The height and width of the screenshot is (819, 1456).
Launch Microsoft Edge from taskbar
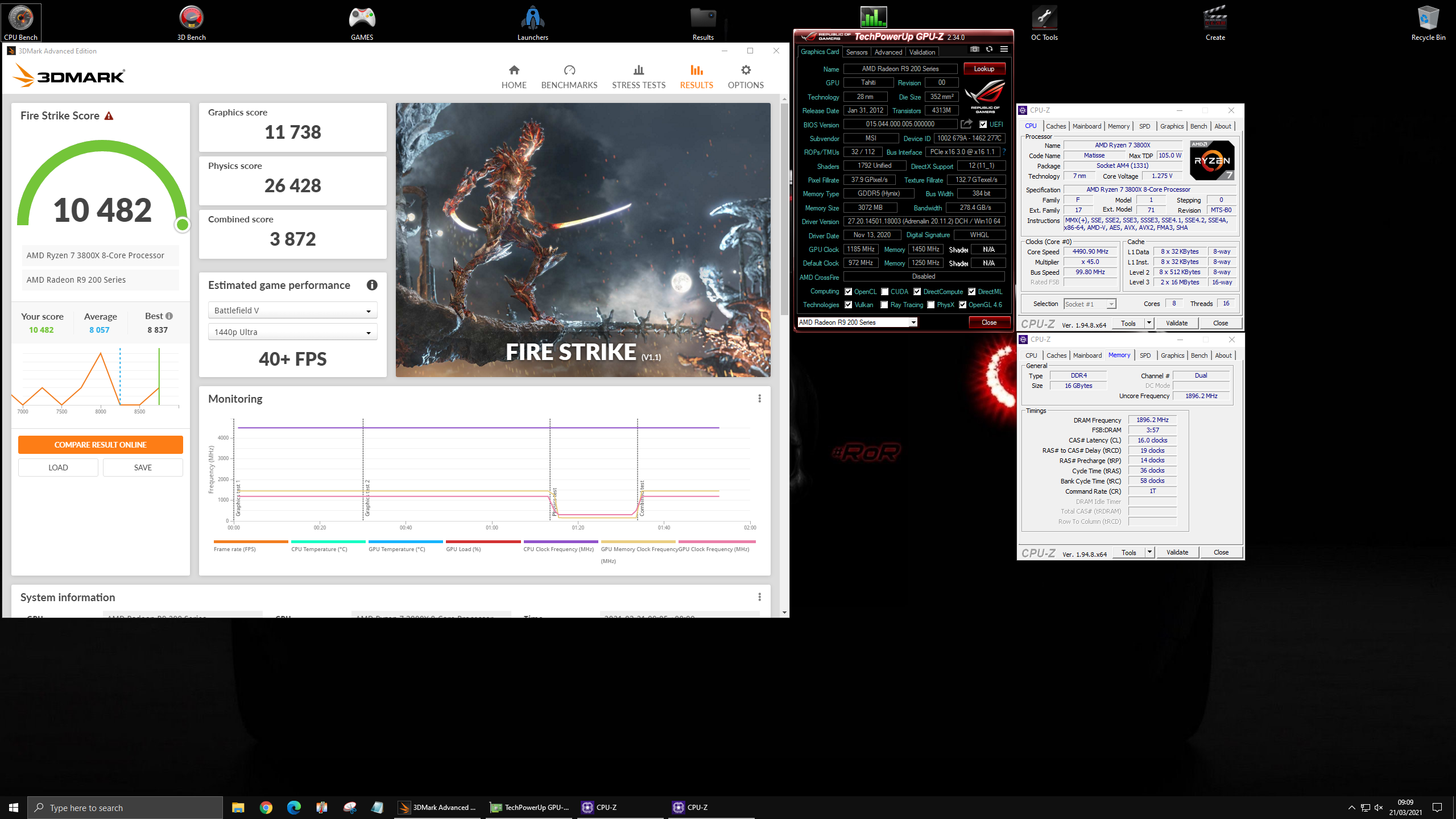[x=293, y=807]
